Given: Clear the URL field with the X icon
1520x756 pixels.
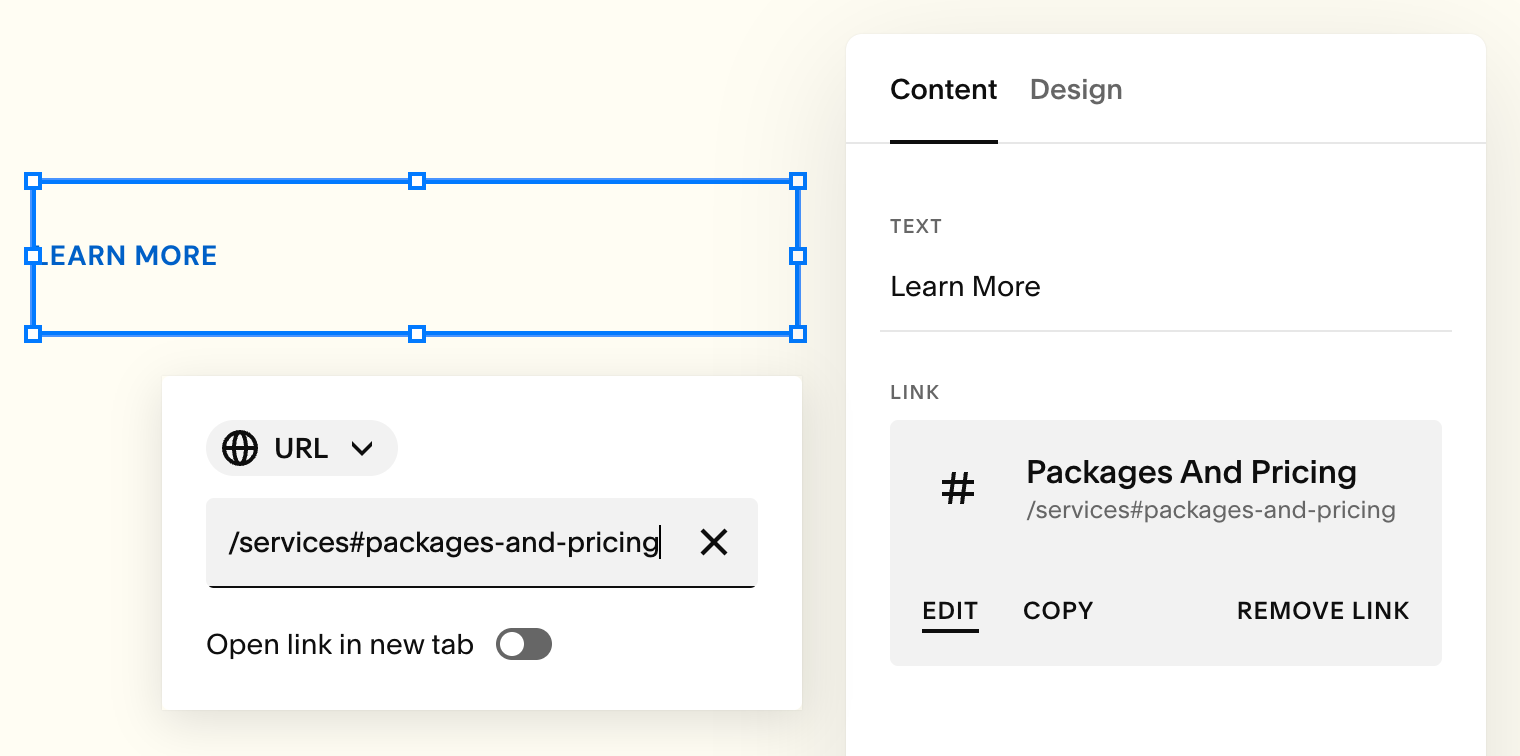Looking at the screenshot, I should 713,542.
